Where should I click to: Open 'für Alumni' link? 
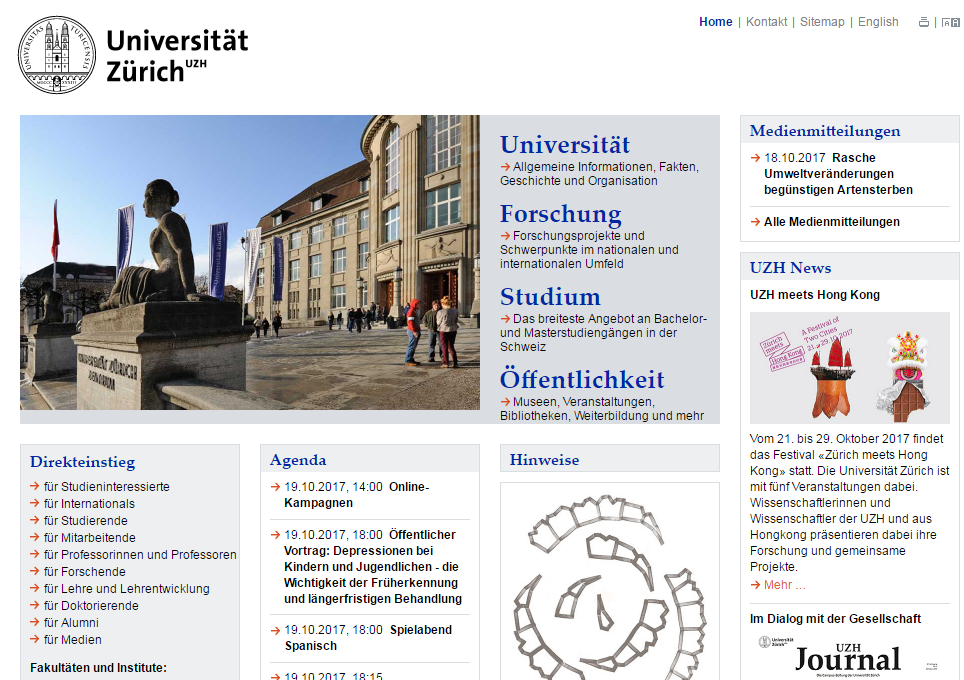pos(71,623)
